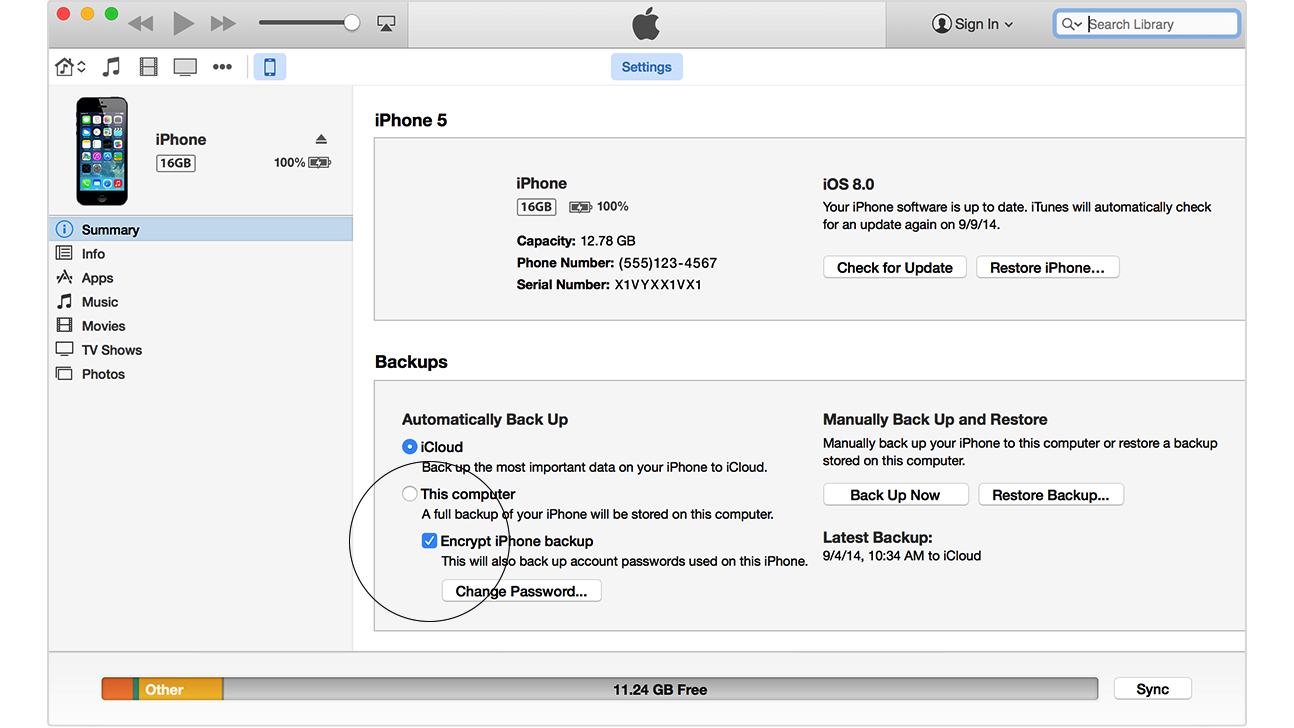The height and width of the screenshot is (728, 1294).
Task: Click the iOS 8.0 version label
Action: [x=848, y=184]
